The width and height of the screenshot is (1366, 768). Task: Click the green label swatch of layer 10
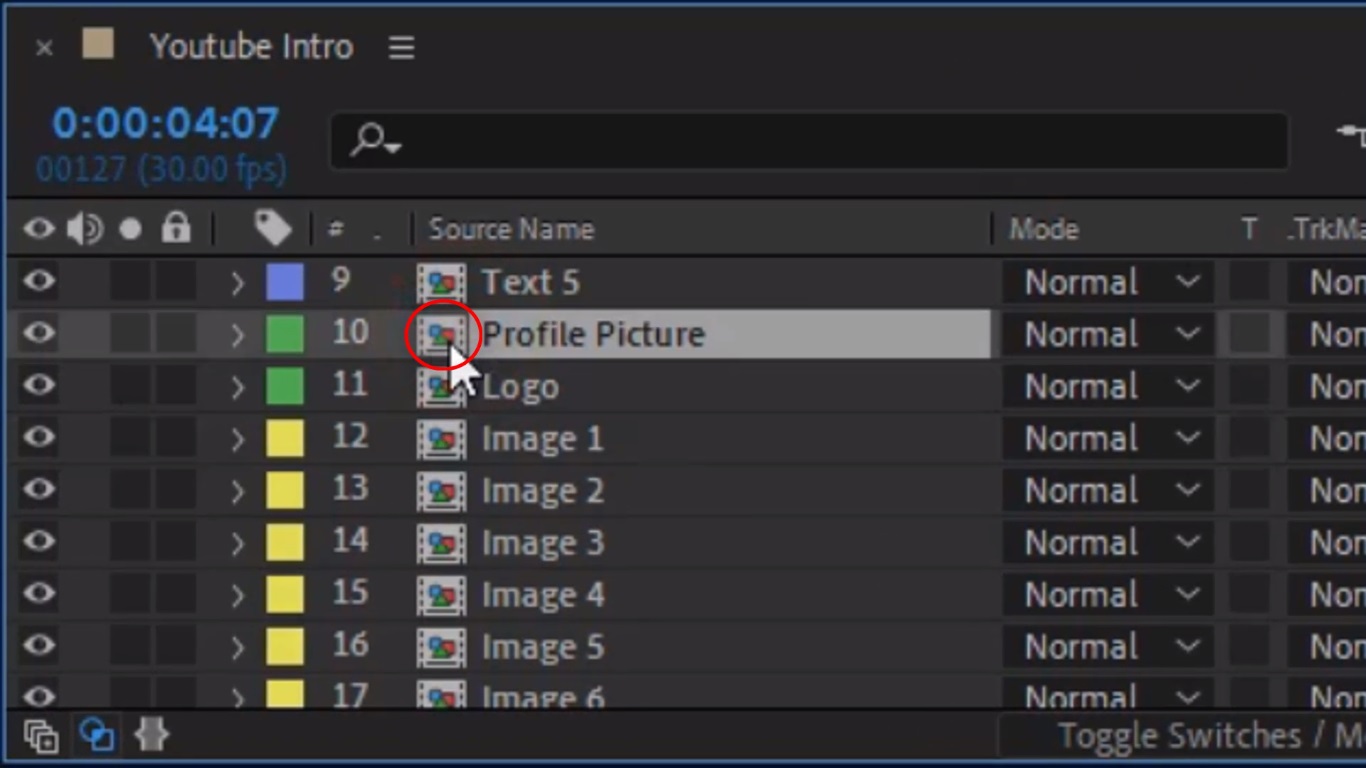[285, 334]
